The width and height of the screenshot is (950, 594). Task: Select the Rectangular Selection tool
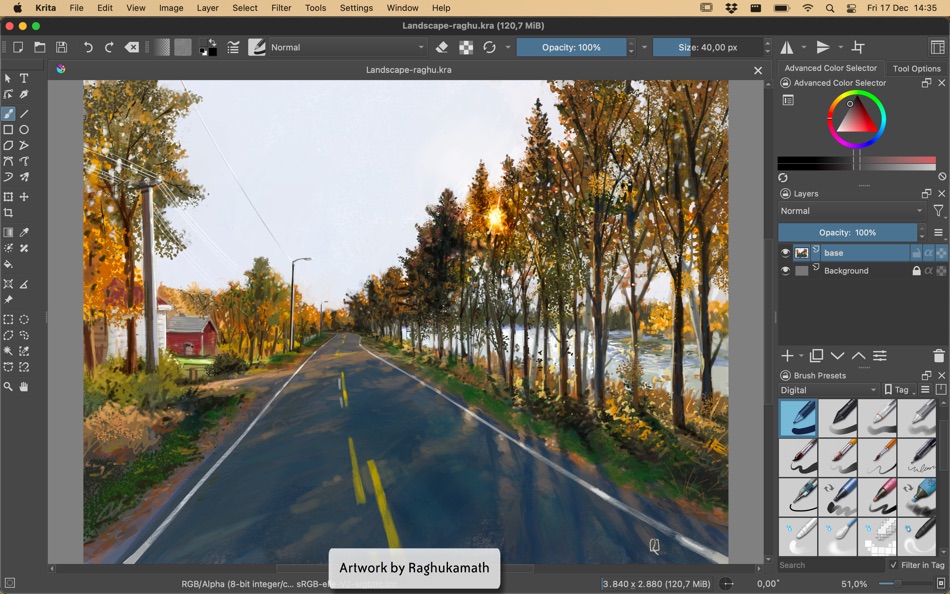click(8, 319)
